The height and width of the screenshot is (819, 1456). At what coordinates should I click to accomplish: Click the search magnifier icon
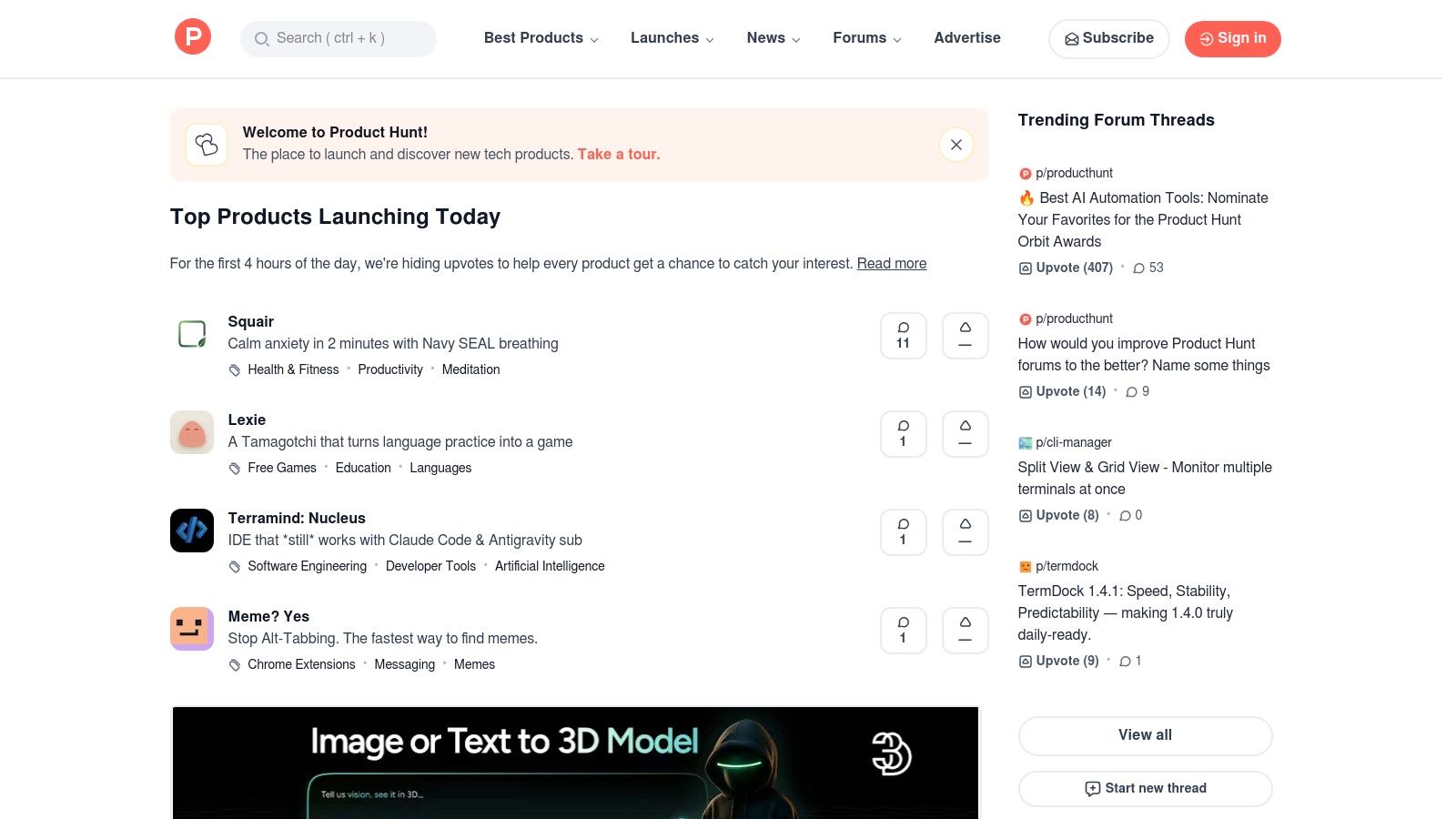[x=262, y=39]
